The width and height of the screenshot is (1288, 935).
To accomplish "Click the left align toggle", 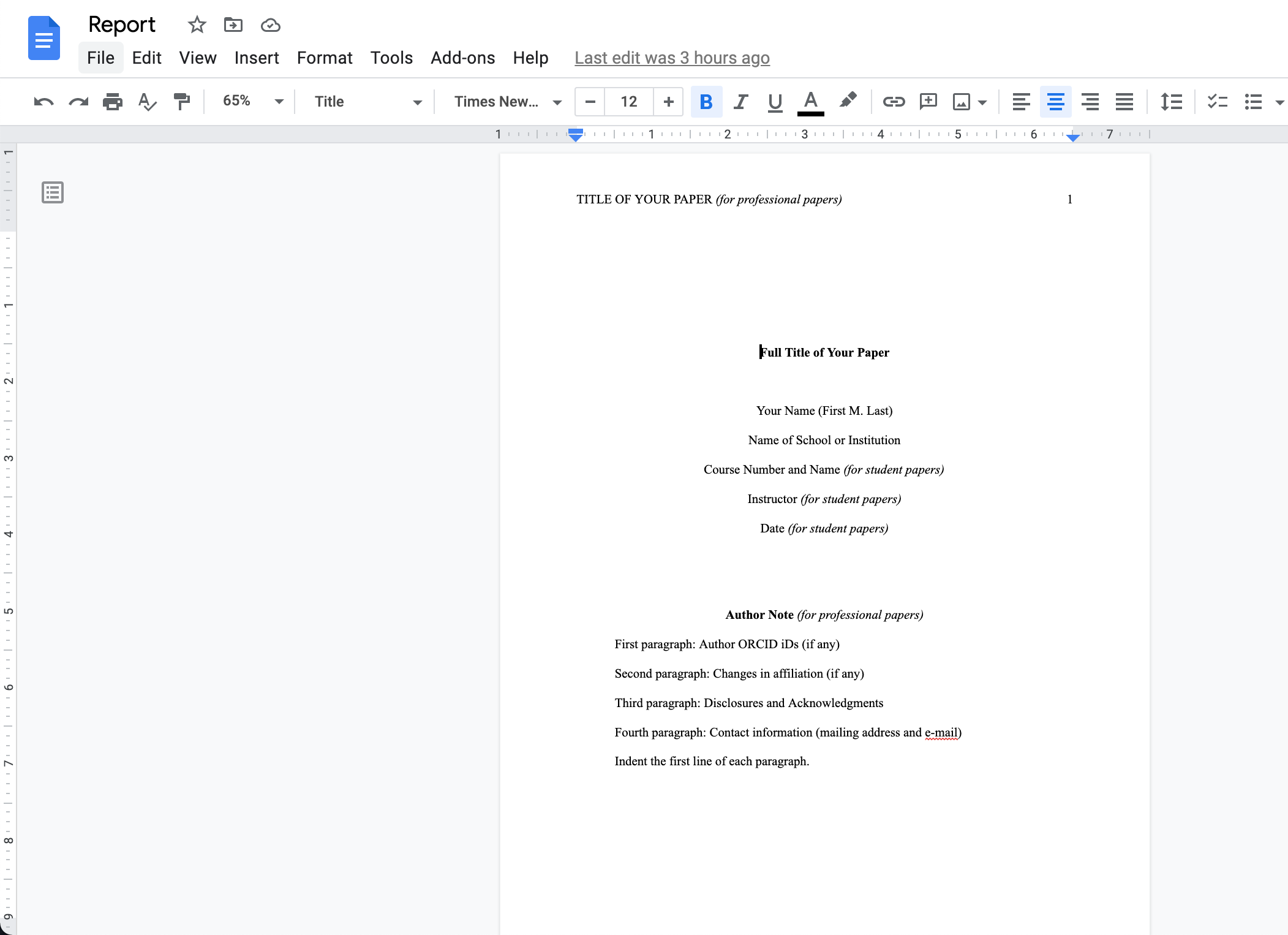I will click(x=1020, y=101).
